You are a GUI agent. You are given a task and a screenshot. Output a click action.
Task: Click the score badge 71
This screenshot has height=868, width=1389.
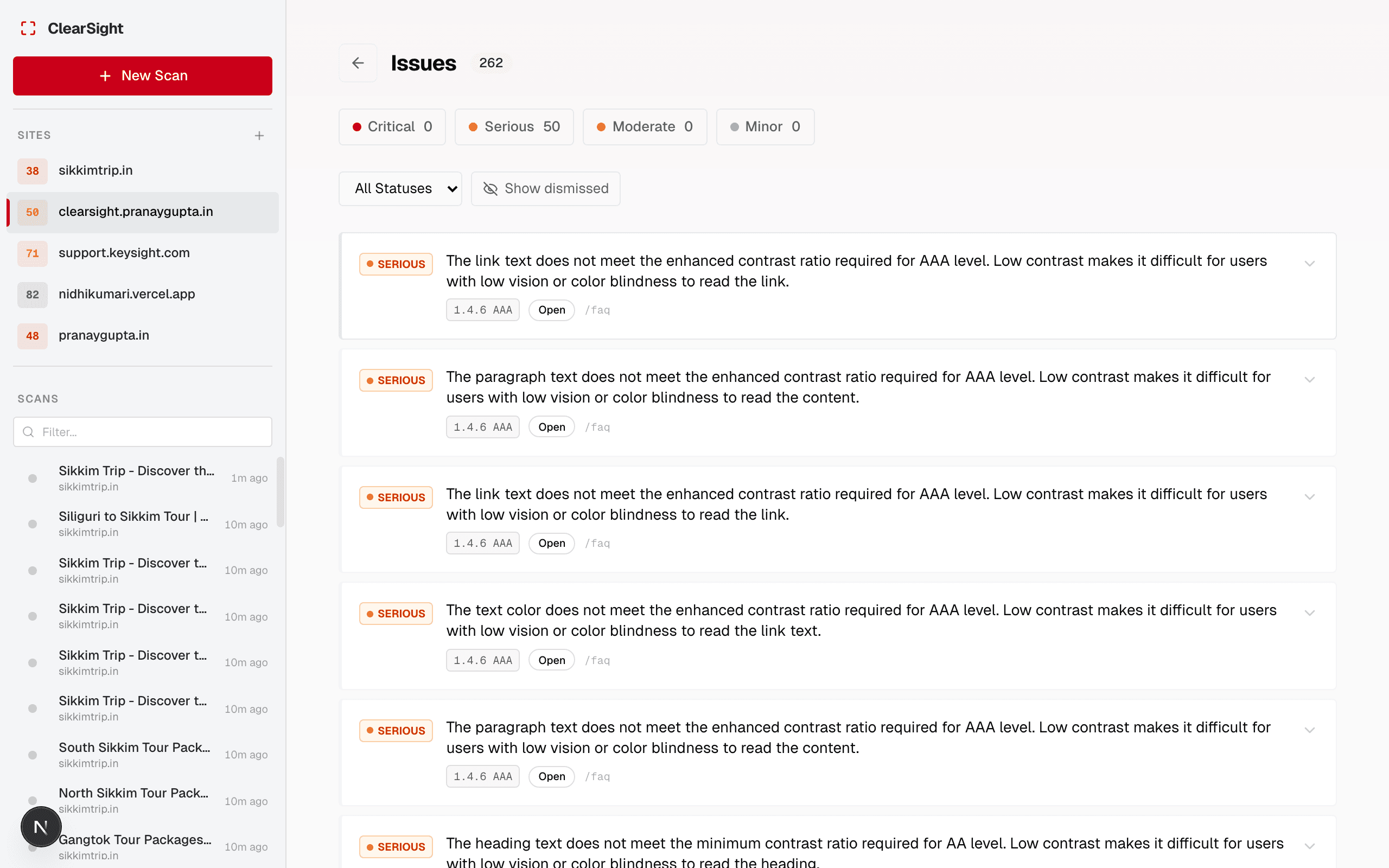pyautogui.click(x=32, y=254)
